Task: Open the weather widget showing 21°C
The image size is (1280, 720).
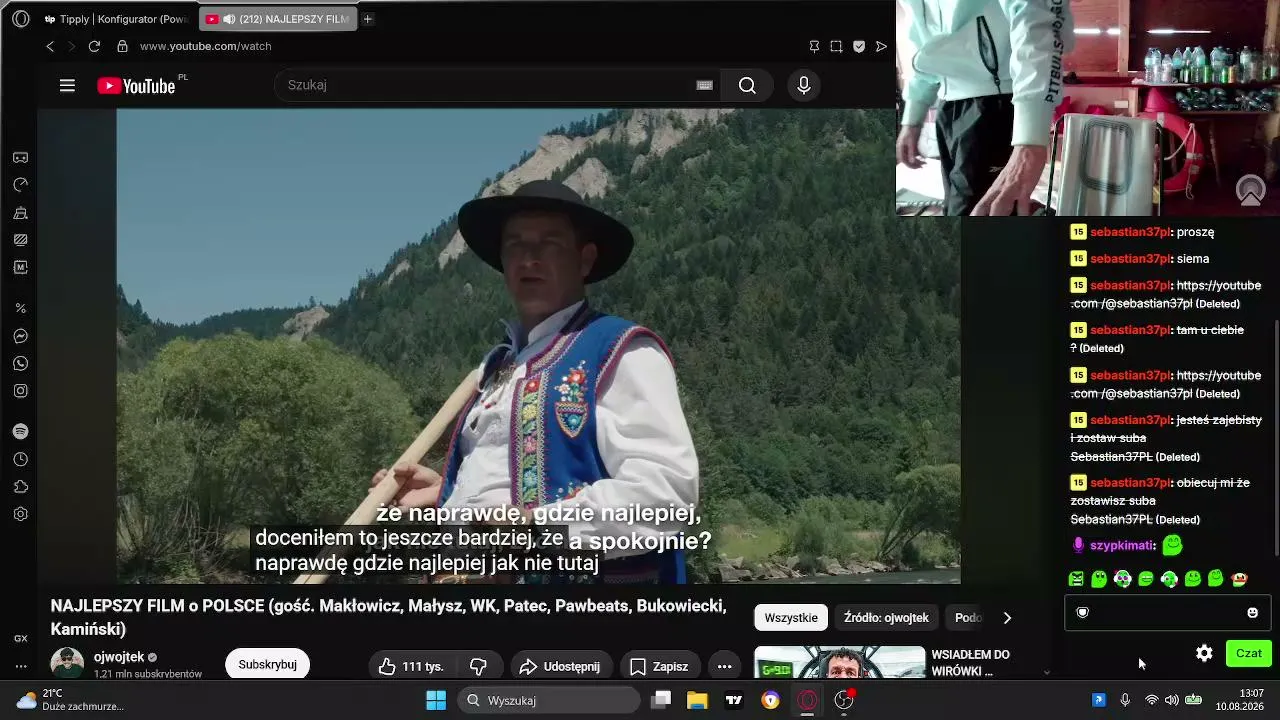Action: (x=70, y=700)
